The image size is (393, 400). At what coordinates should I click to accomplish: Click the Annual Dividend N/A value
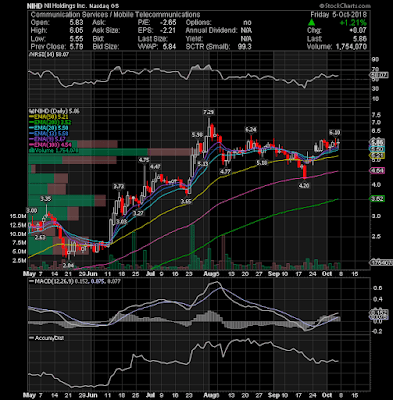point(246,31)
